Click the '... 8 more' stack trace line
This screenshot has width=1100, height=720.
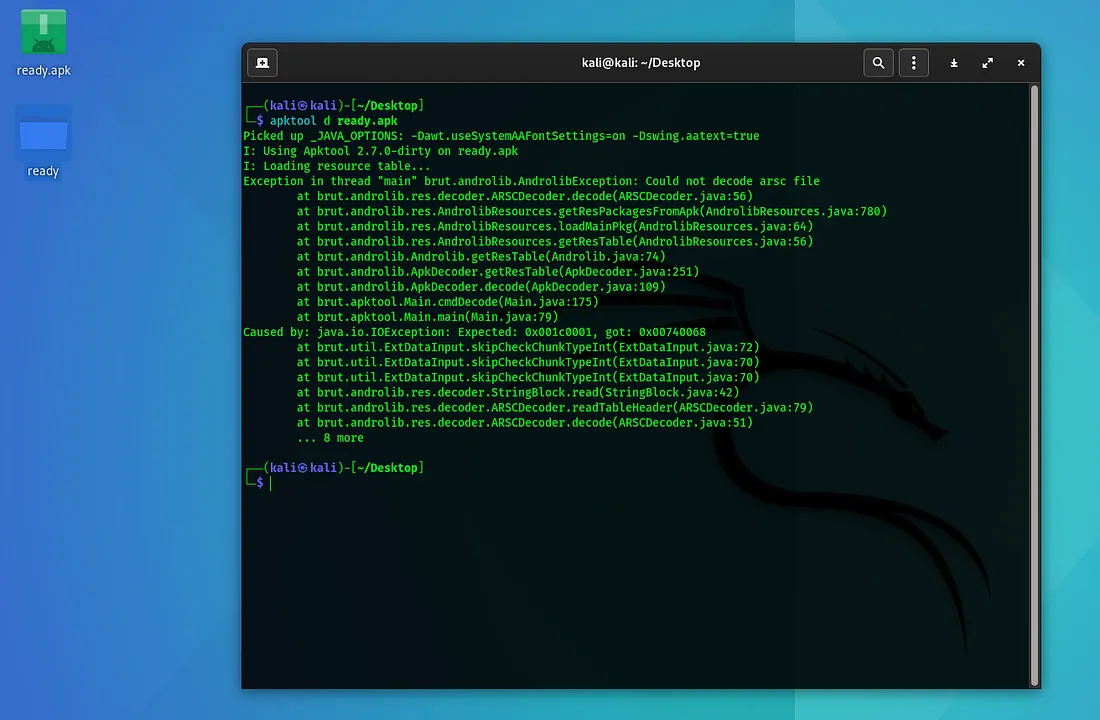[330, 438]
